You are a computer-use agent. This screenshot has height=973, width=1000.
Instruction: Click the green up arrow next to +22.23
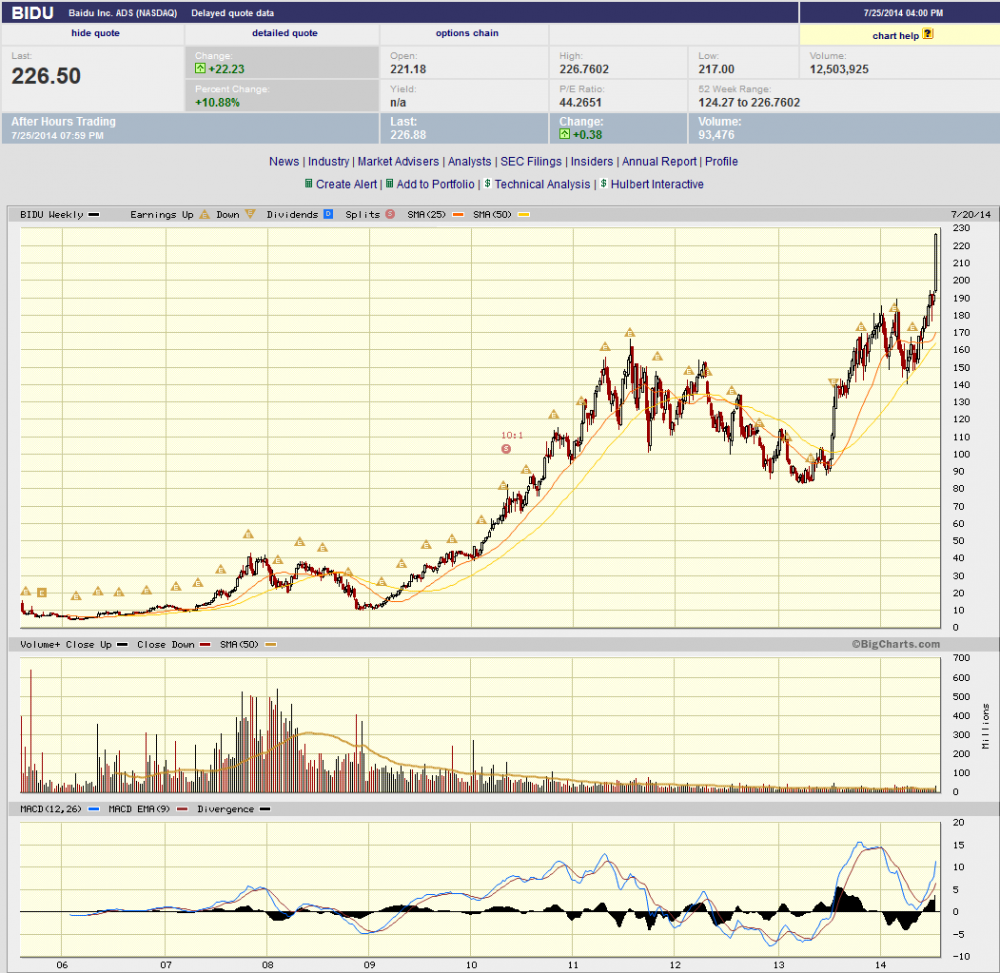pos(200,69)
